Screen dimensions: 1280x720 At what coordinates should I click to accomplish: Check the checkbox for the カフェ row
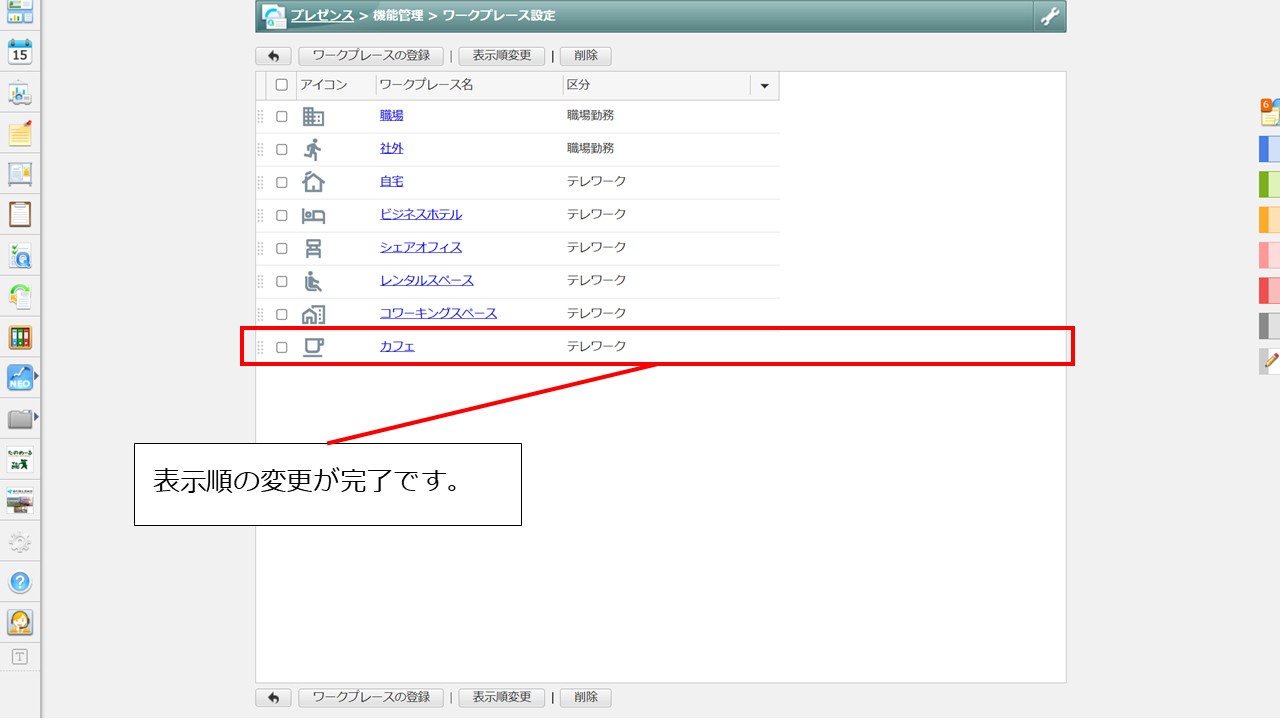tap(281, 346)
